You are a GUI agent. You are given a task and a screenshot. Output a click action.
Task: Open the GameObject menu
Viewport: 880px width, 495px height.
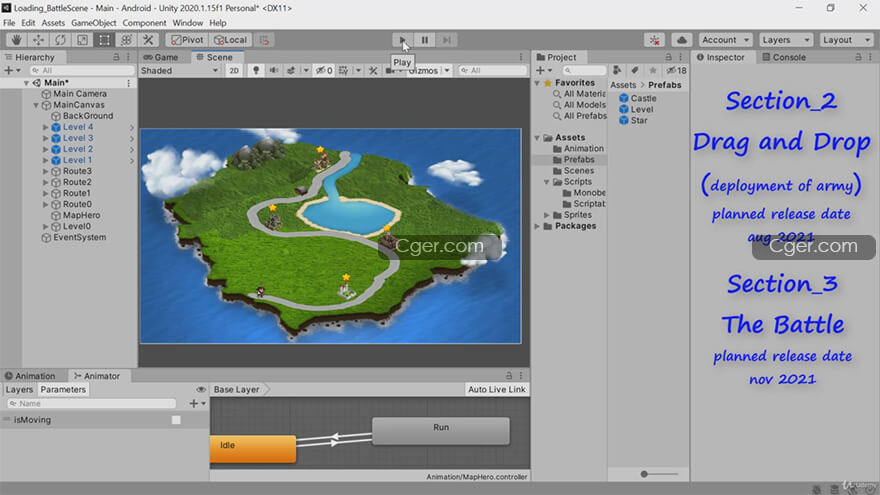point(94,23)
